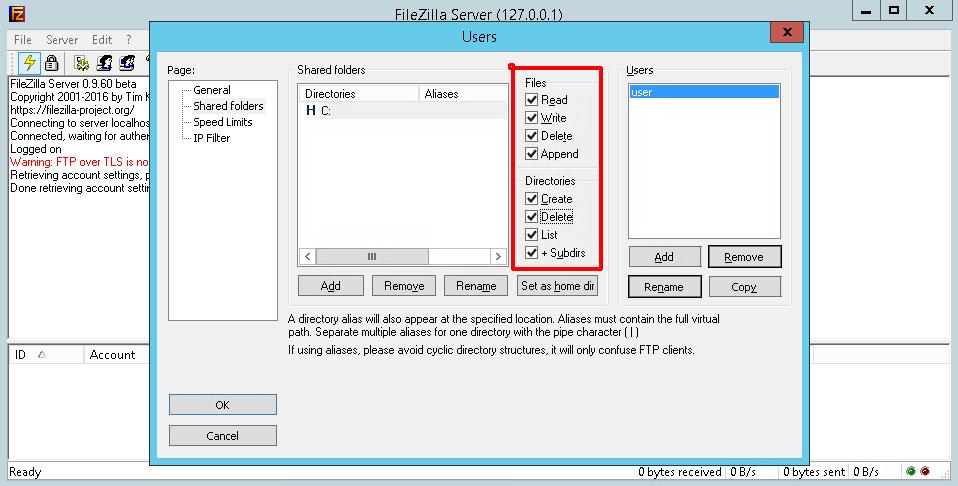Click the FileZilla logo in title bar
This screenshot has height=486, width=958.
click(17, 13)
